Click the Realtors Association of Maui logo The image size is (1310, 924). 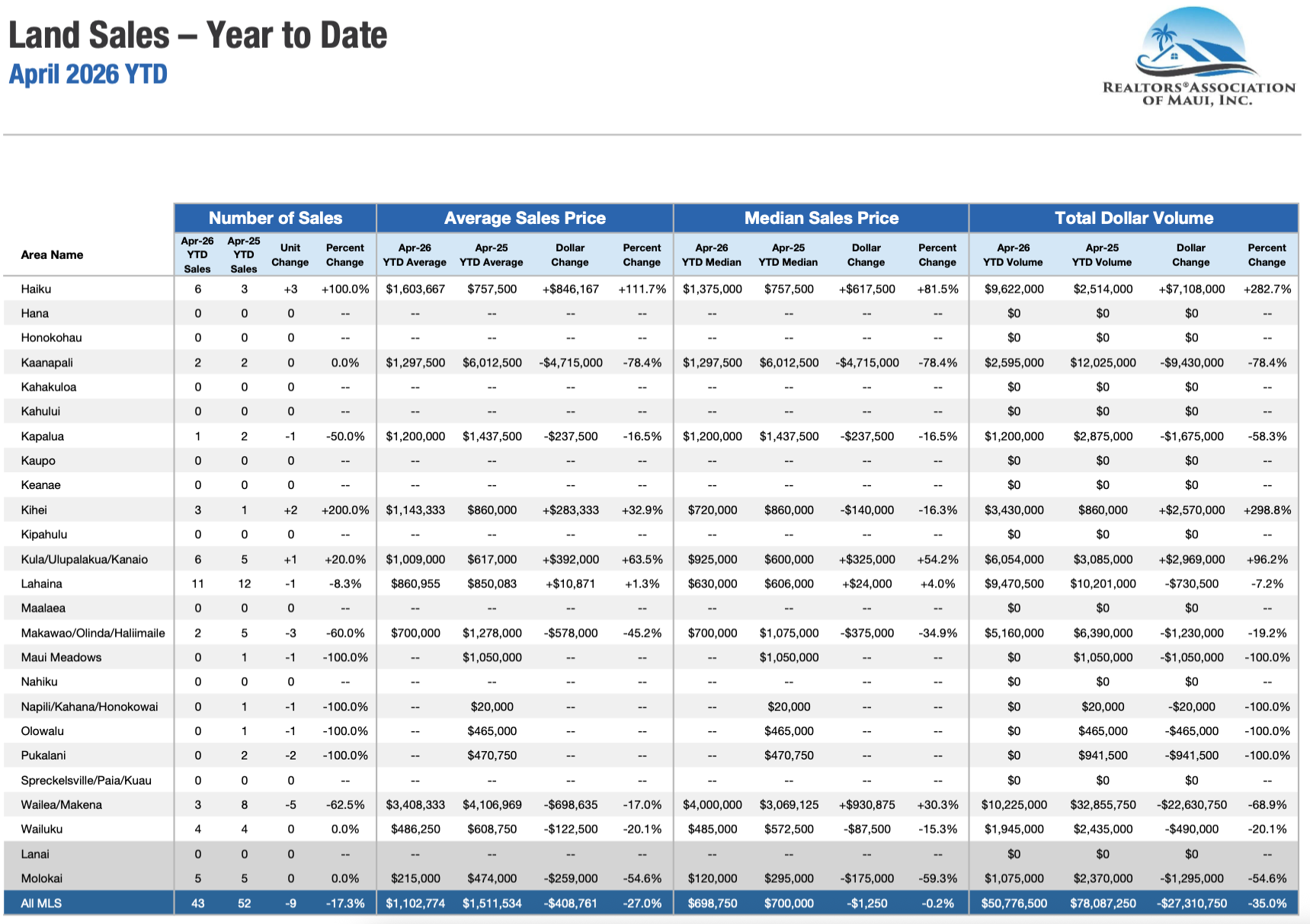pyautogui.click(x=1199, y=57)
